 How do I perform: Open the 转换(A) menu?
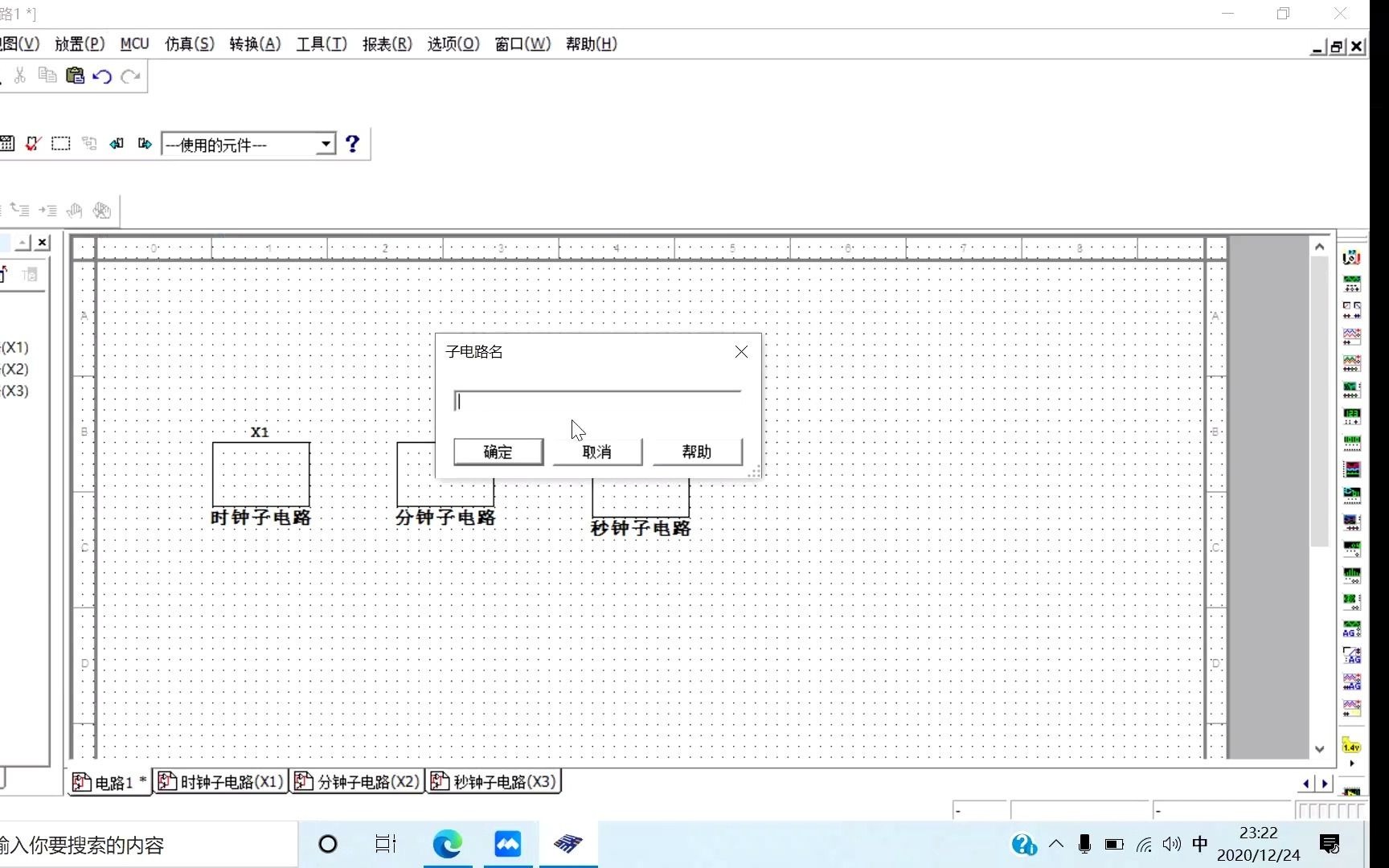tap(255, 44)
